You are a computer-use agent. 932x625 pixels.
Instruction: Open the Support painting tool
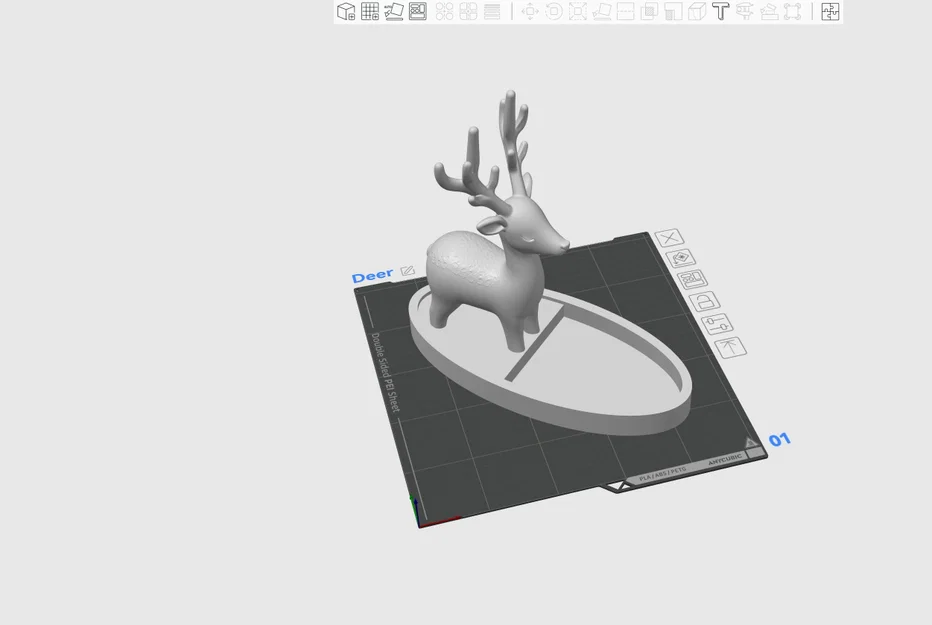(673, 11)
